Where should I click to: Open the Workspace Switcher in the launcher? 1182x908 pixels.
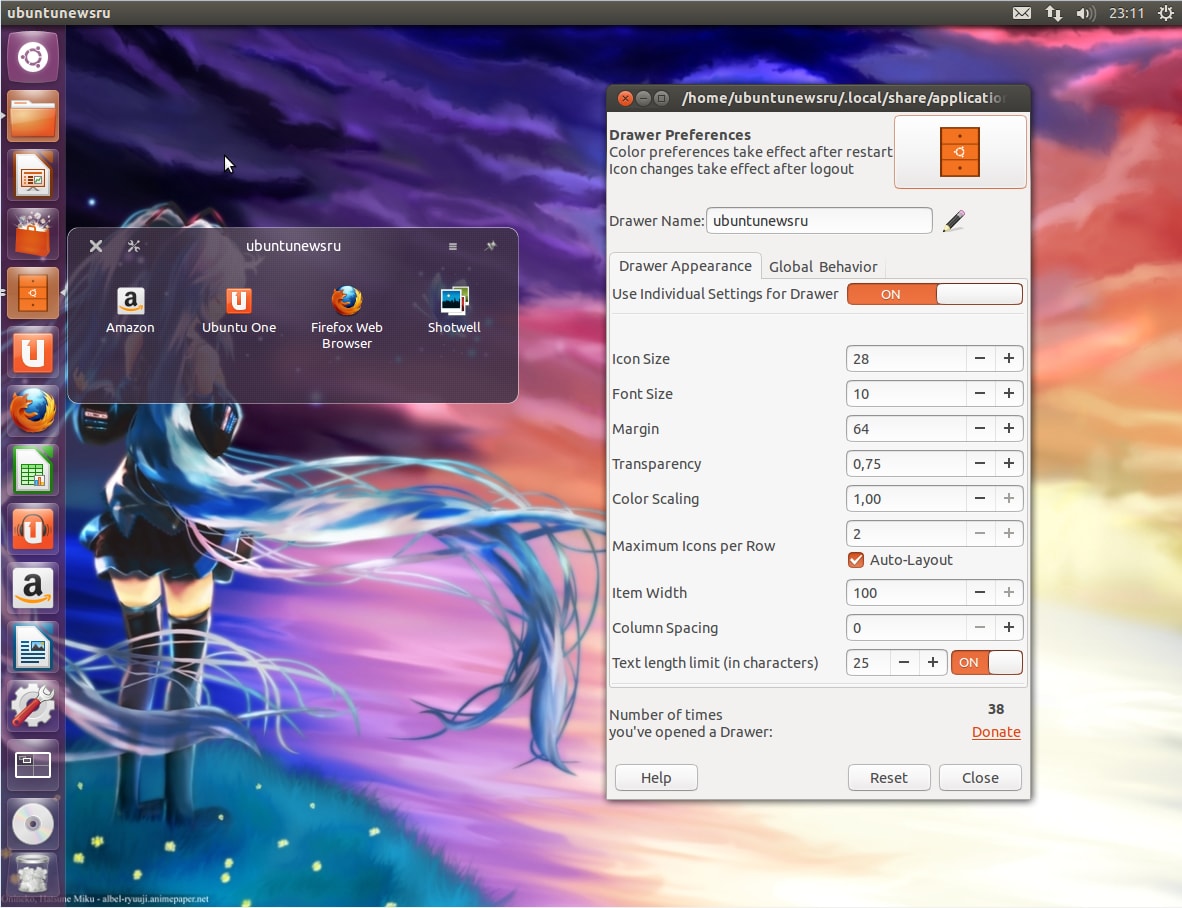[x=33, y=765]
